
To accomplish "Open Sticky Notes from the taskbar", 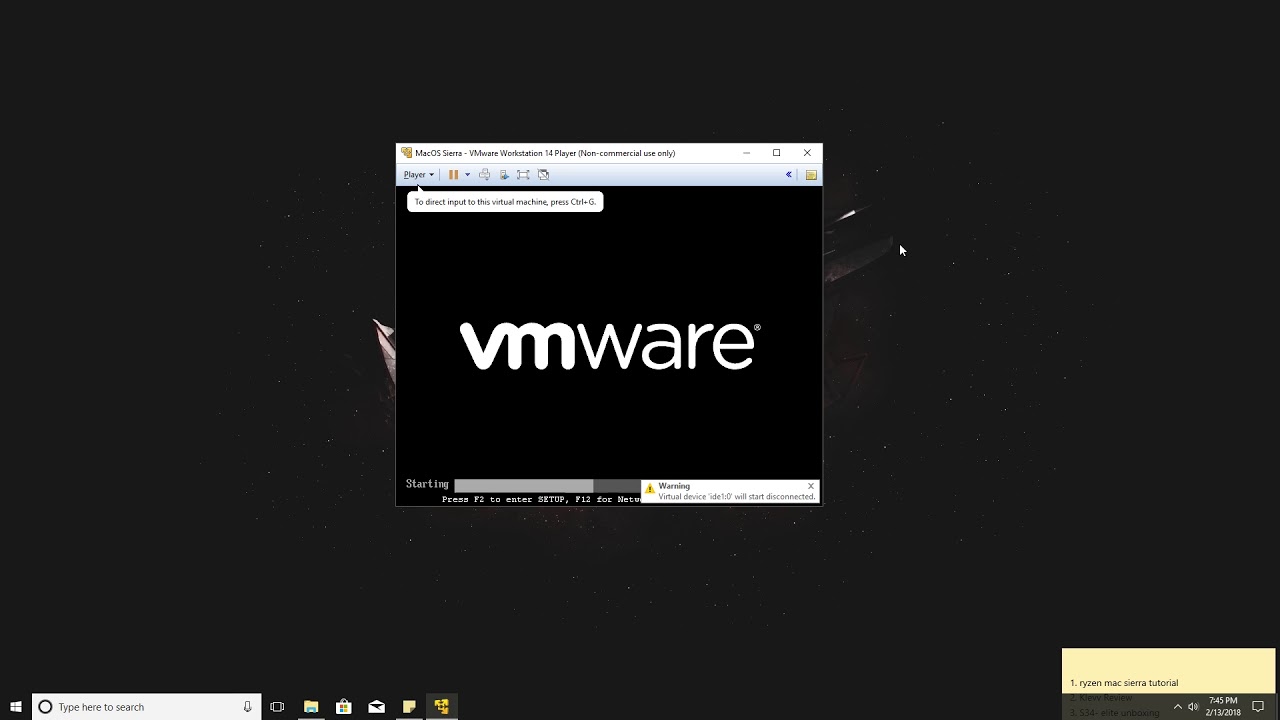I will tap(409, 707).
